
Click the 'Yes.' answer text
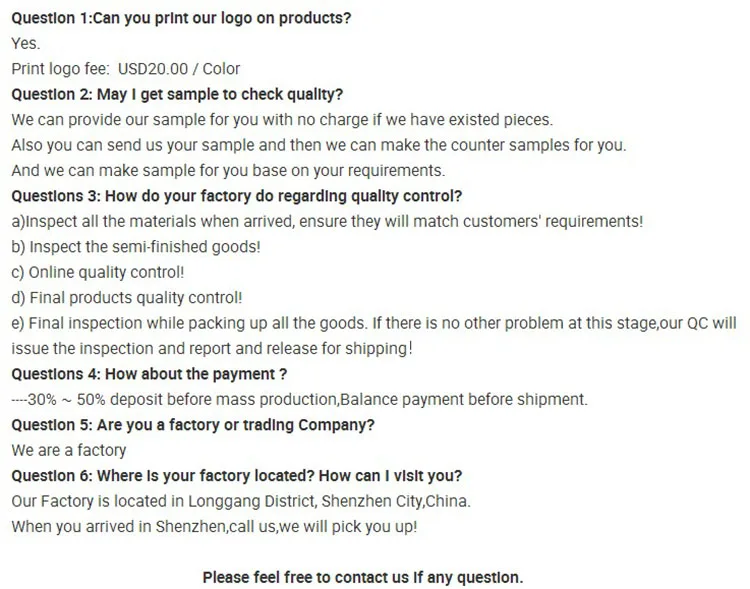[x=26, y=44]
